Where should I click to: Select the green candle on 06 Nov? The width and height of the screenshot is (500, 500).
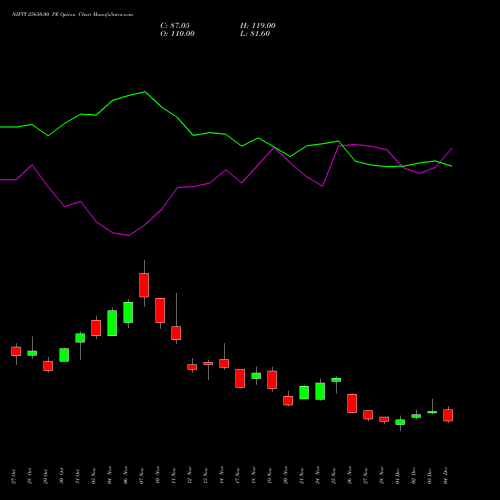click(128, 312)
